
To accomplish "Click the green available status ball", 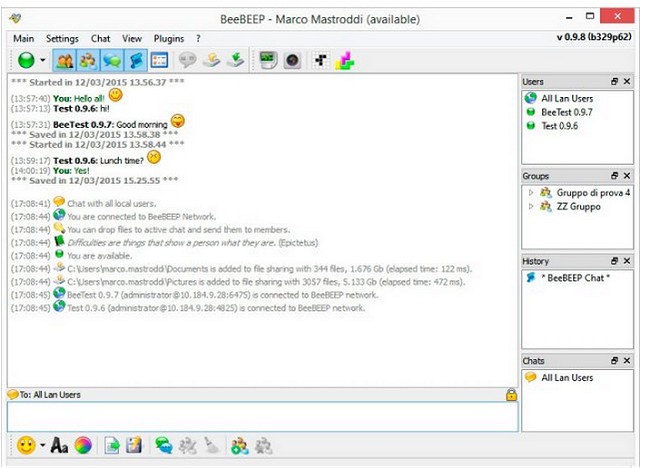I will [26, 61].
